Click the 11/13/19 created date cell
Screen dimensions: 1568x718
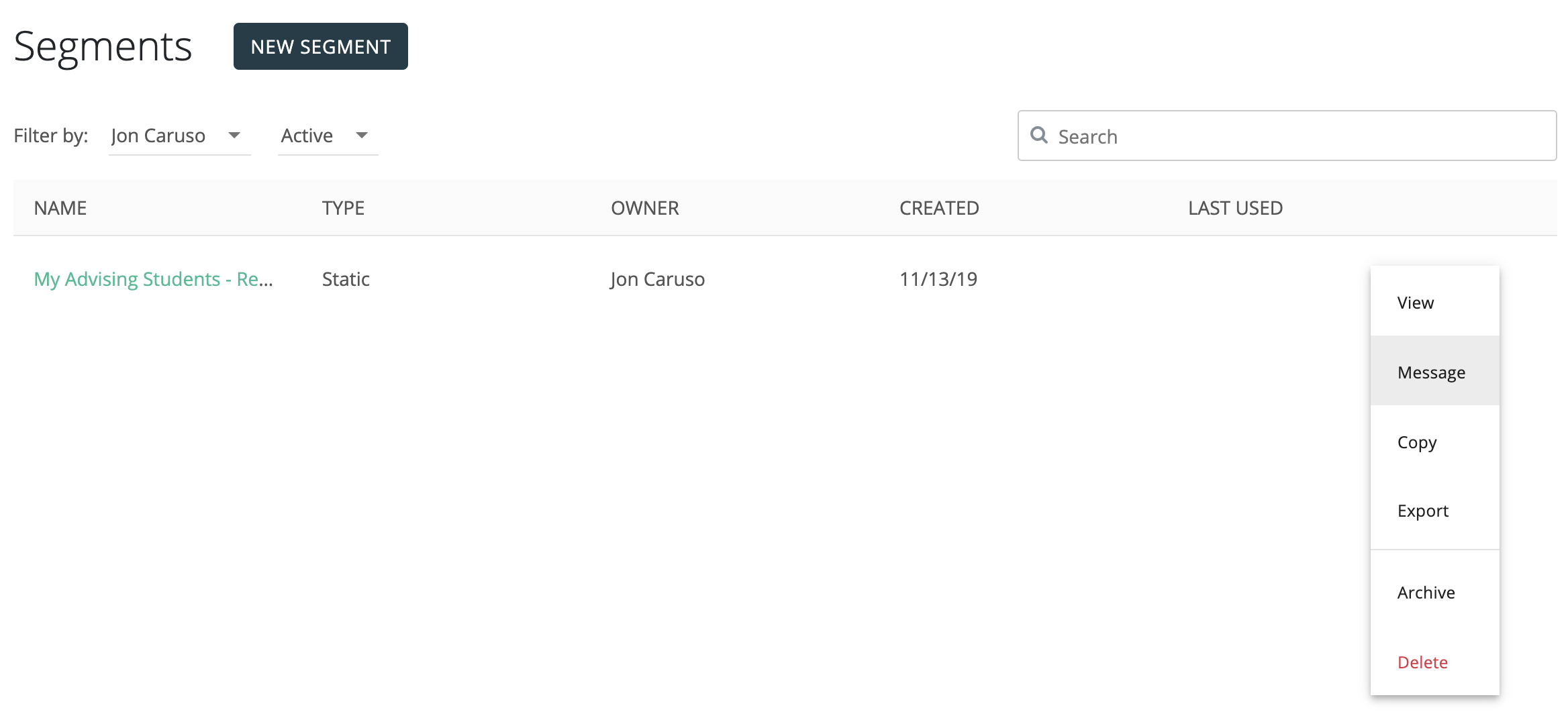tap(938, 279)
